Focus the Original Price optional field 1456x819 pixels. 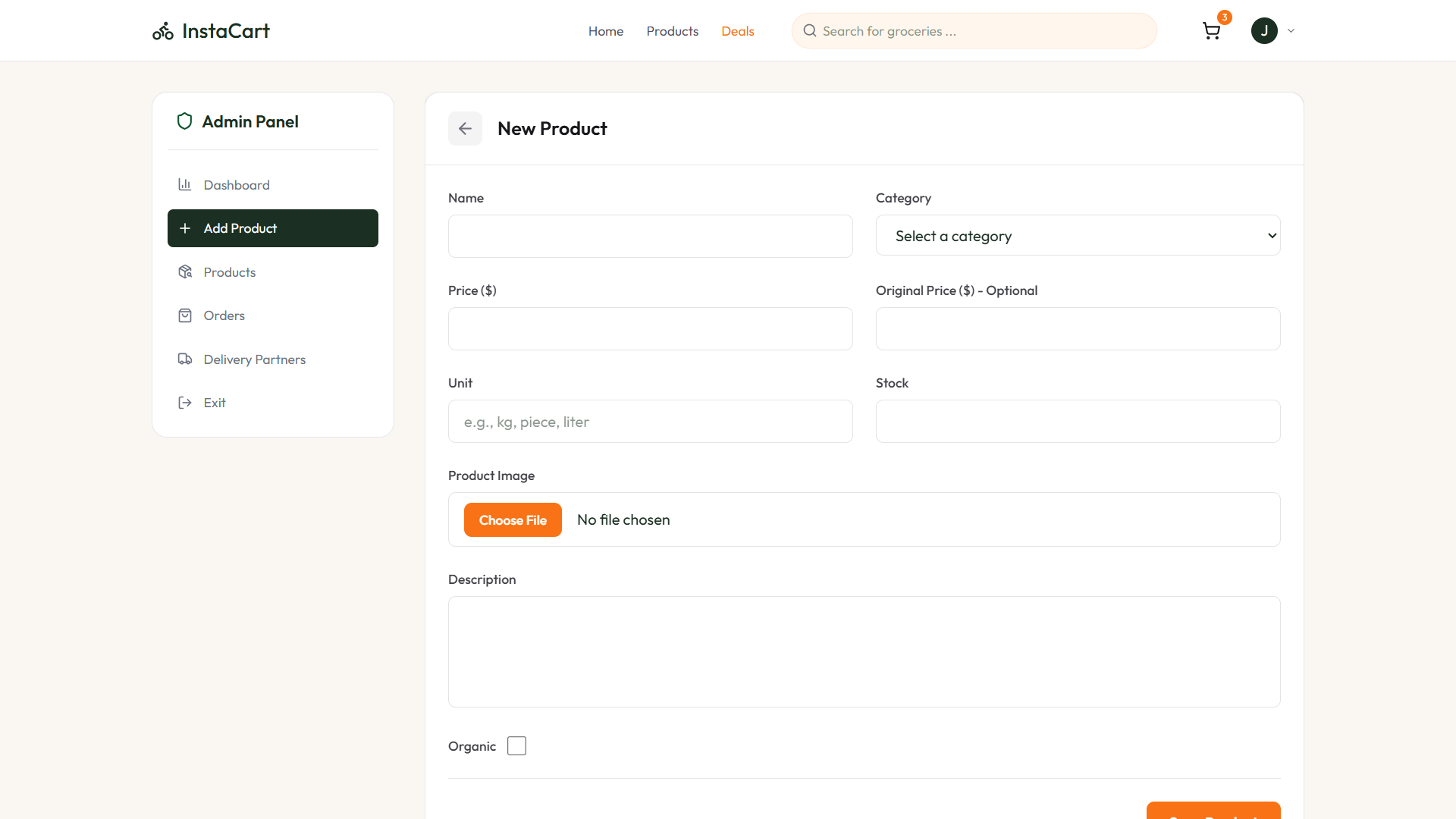pyautogui.click(x=1078, y=328)
